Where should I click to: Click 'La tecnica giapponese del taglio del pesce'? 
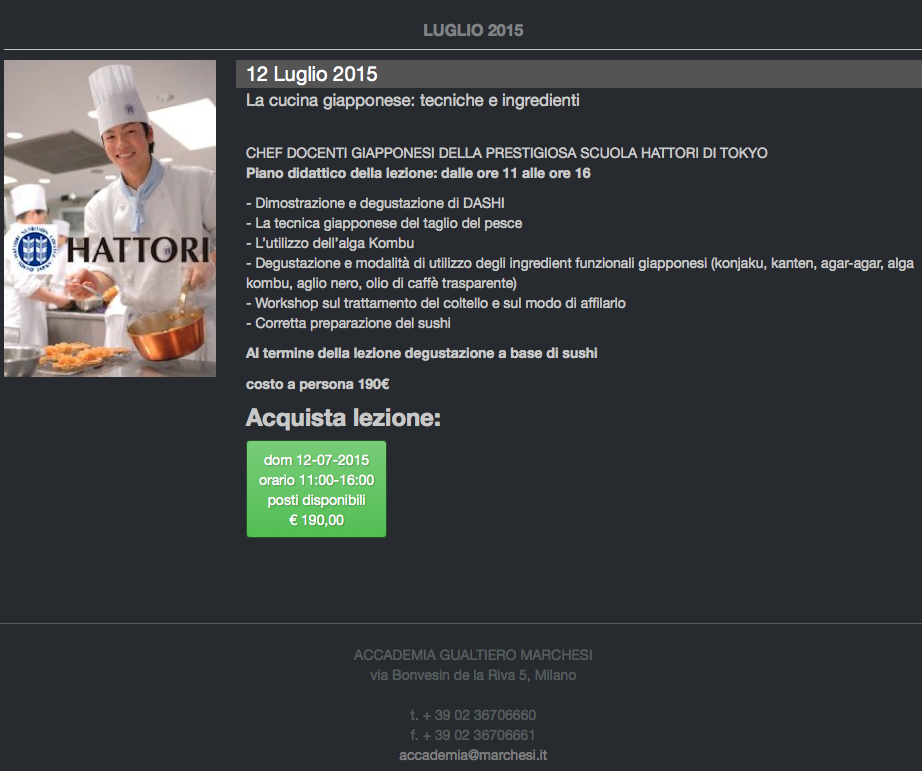[x=384, y=223]
